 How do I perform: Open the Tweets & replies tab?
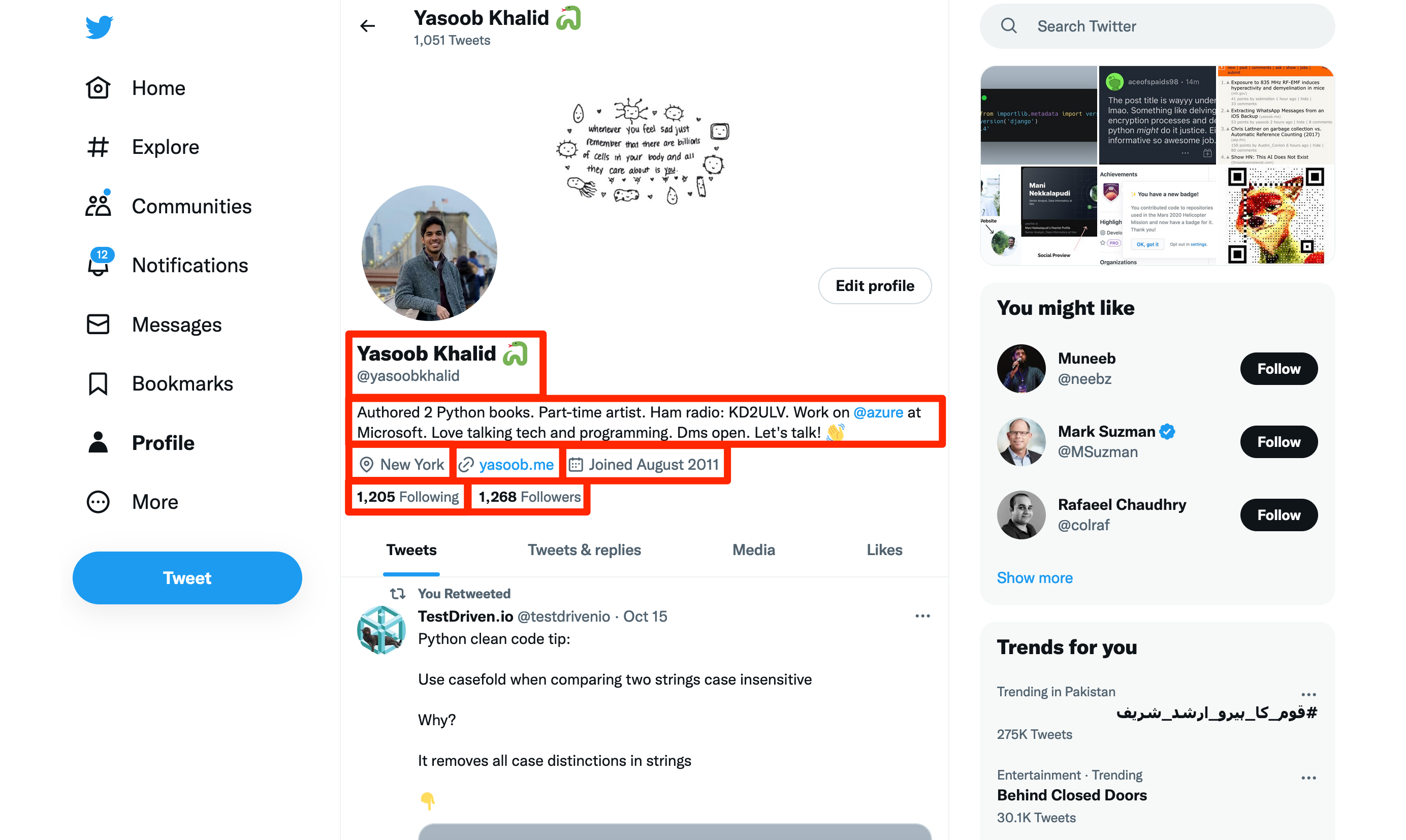(584, 550)
